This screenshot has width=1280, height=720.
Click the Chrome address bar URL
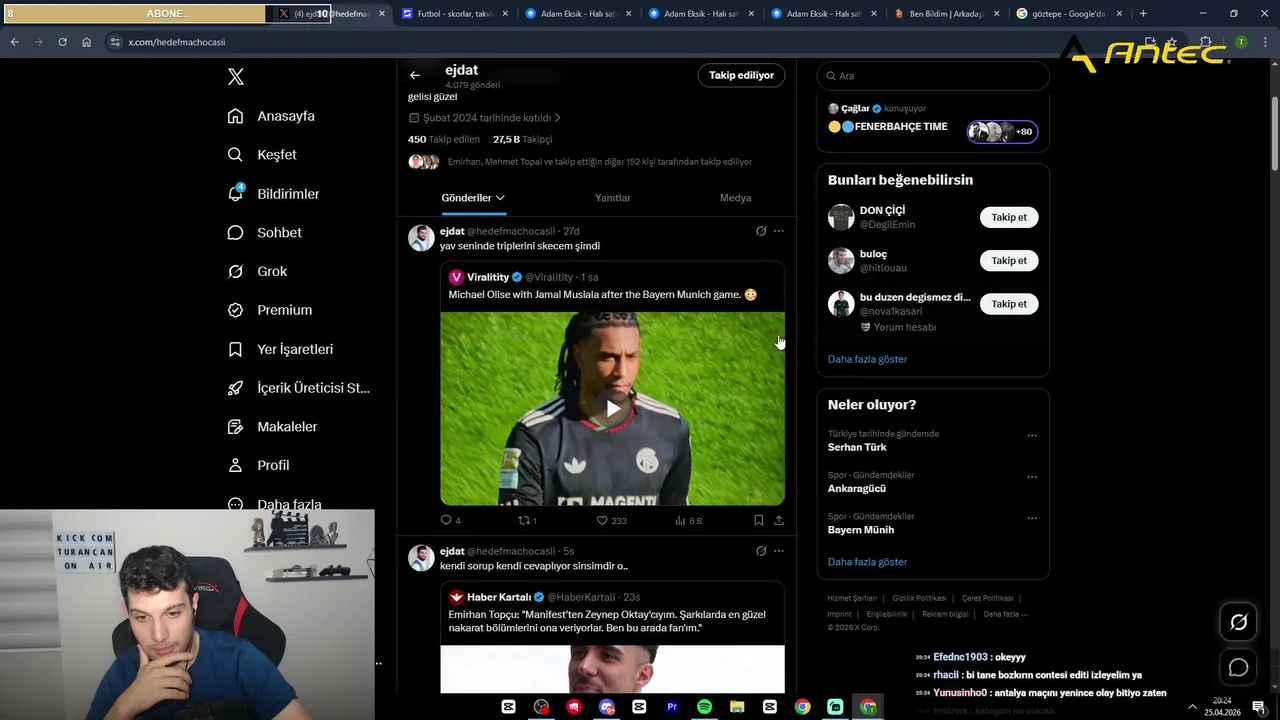pos(176,42)
